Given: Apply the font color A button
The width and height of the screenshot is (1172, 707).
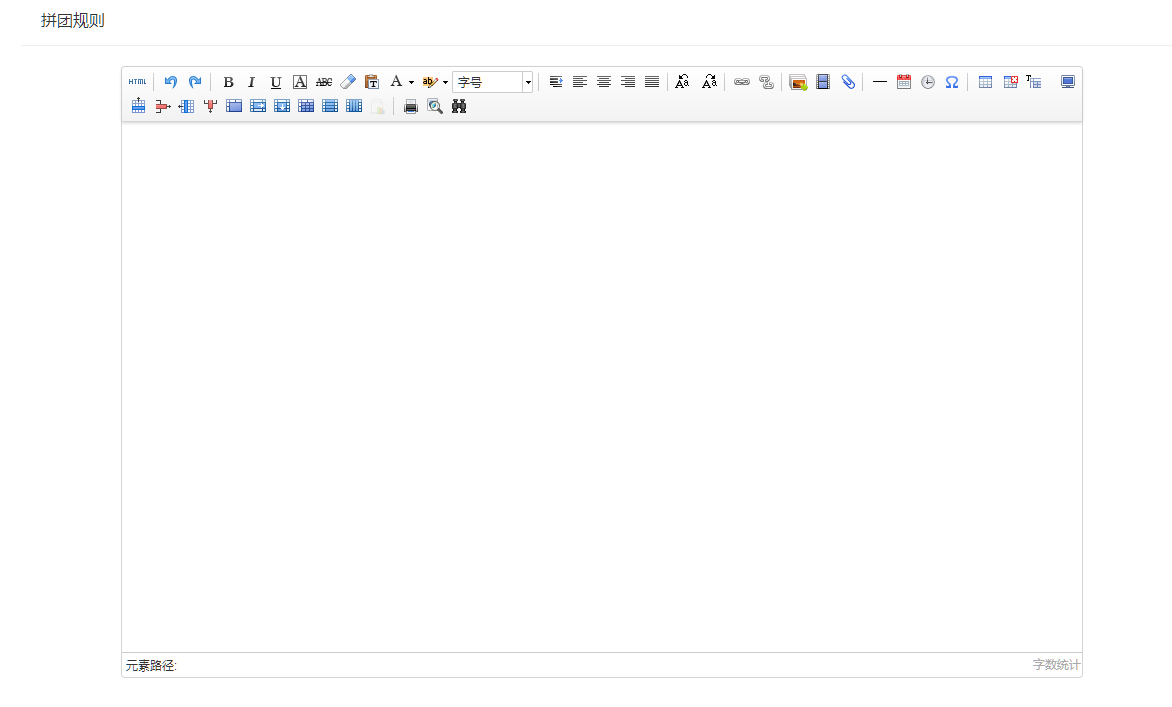Looking at the screenshot, I should click(x=396, y=82).
